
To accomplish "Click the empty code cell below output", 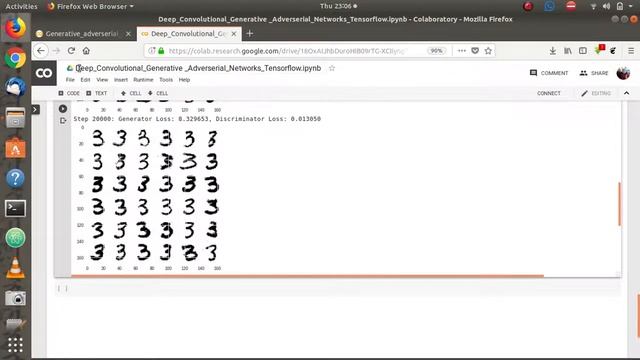I will (338, 289).
